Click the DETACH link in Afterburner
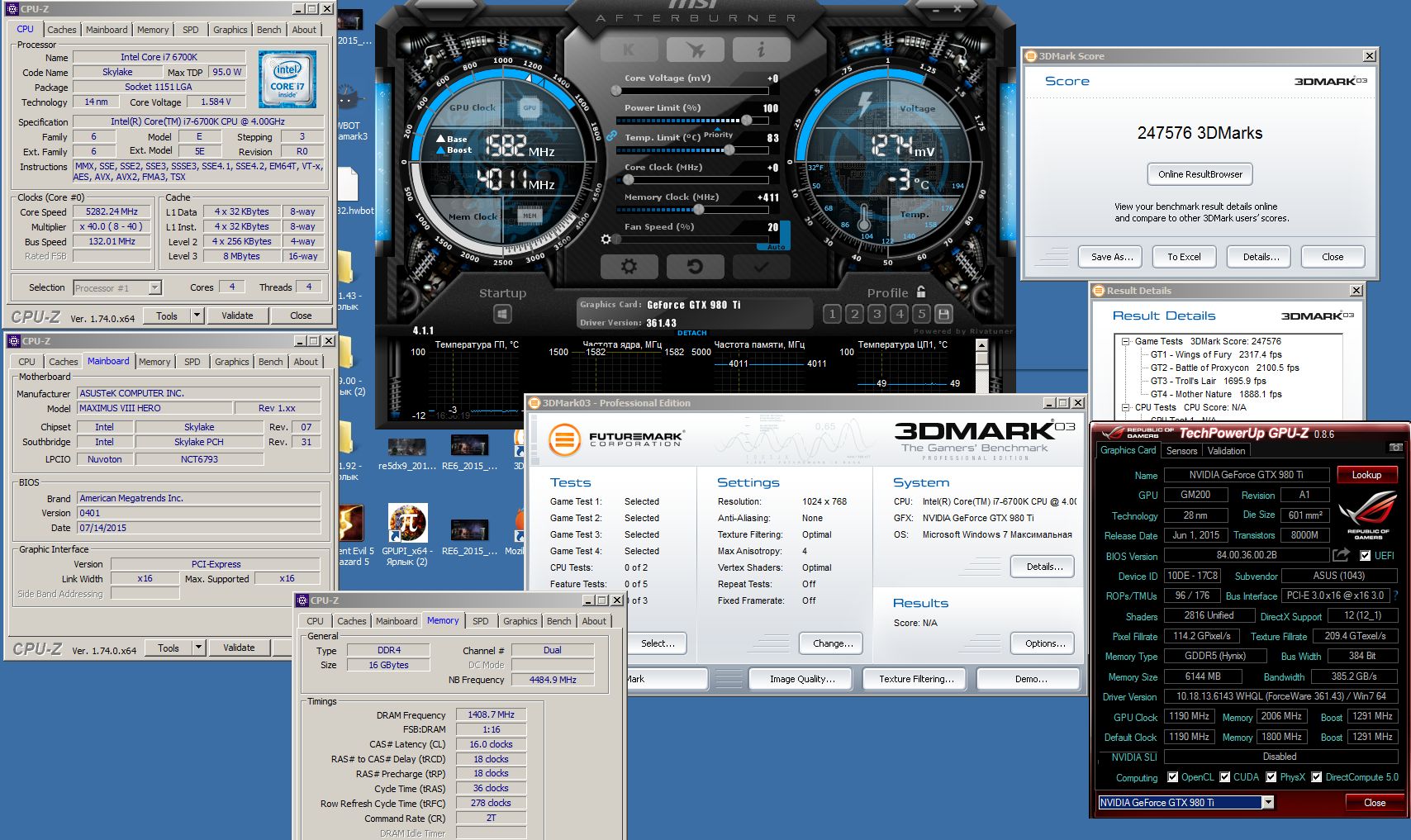 pyautogui.click(x=692, y=333)
